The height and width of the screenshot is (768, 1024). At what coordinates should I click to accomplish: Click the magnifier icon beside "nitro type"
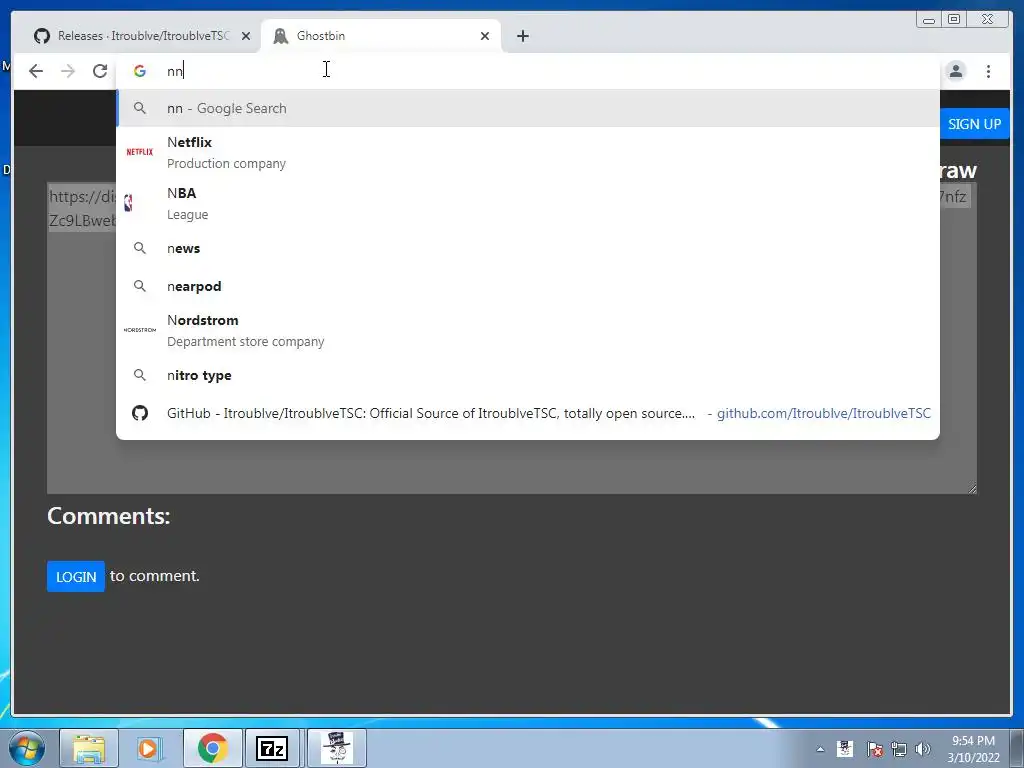(x=140, y=376)
